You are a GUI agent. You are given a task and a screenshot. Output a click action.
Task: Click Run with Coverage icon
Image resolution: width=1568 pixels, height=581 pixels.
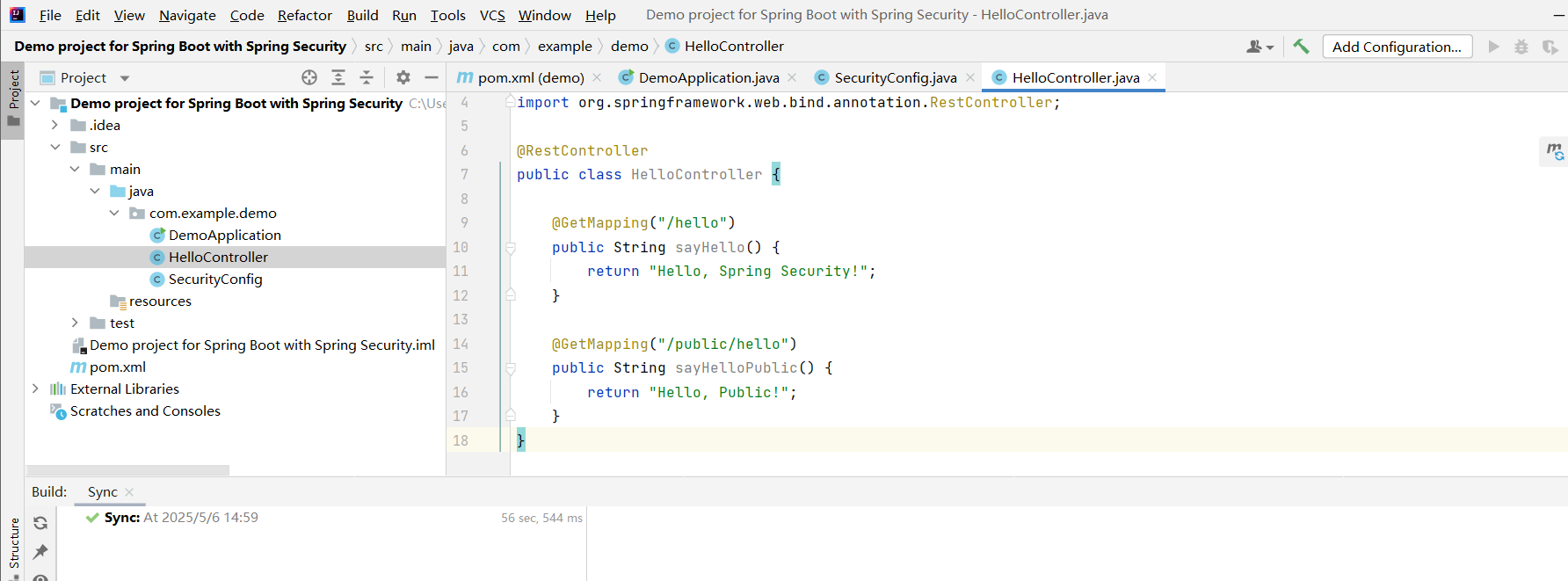coord(1550,47)
